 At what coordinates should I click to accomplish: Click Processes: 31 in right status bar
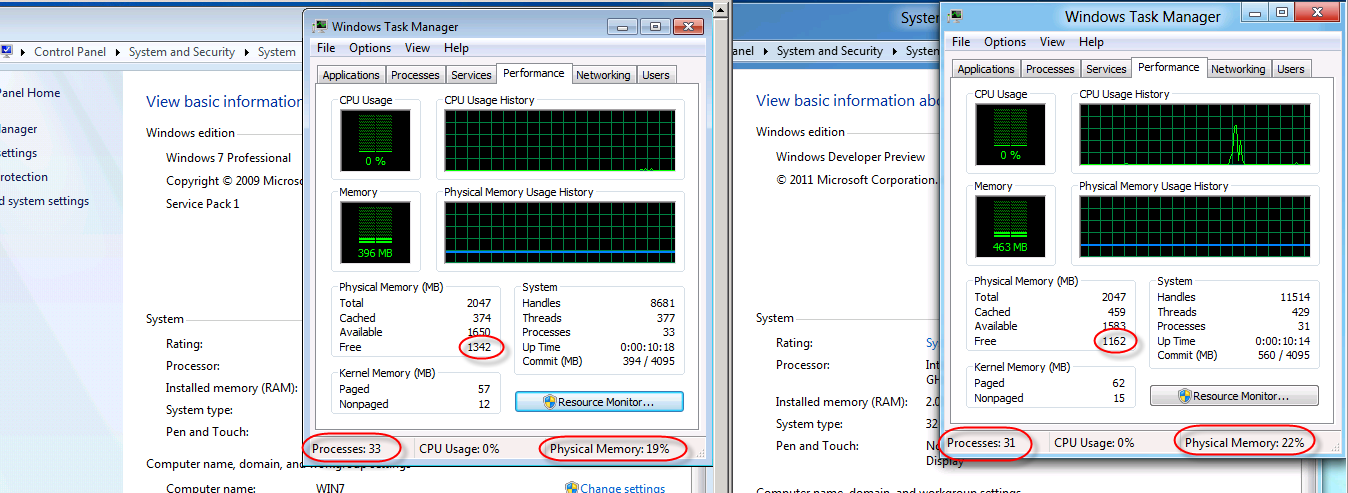pyautogui.click(x=981, y=443)
